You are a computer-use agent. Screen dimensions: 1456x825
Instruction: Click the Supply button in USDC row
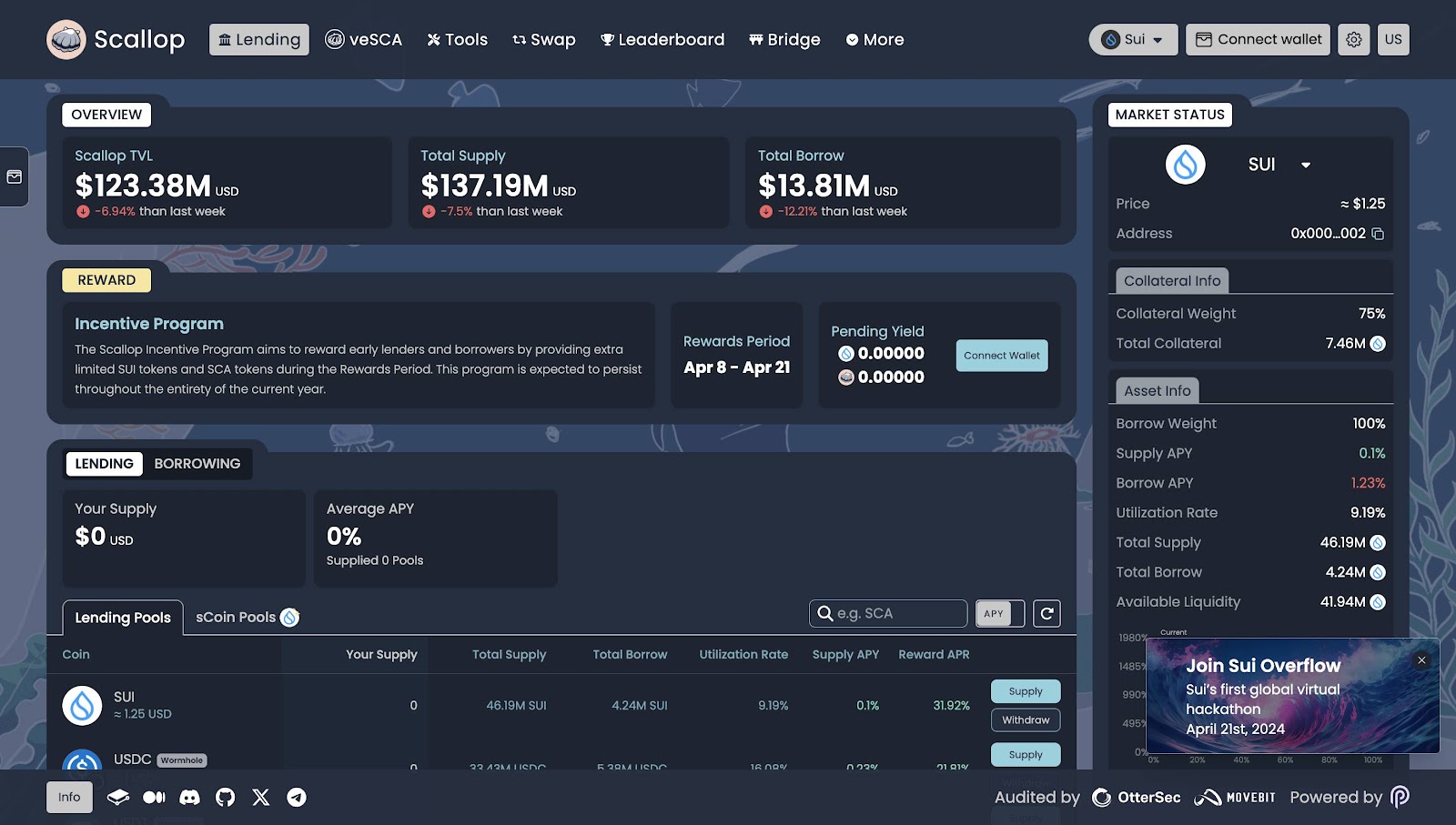[x=1026, y=755]
